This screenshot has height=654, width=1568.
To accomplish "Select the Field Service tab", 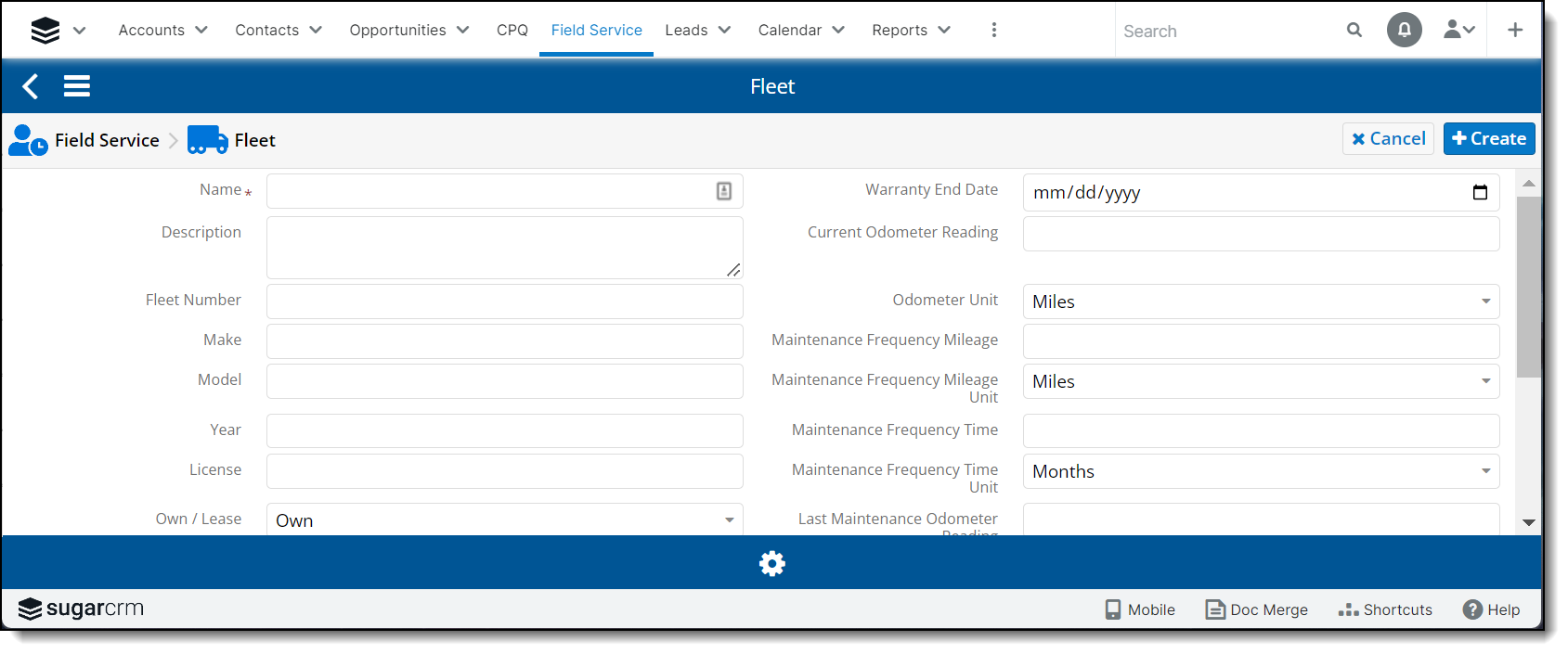I will tap(596, 30).
